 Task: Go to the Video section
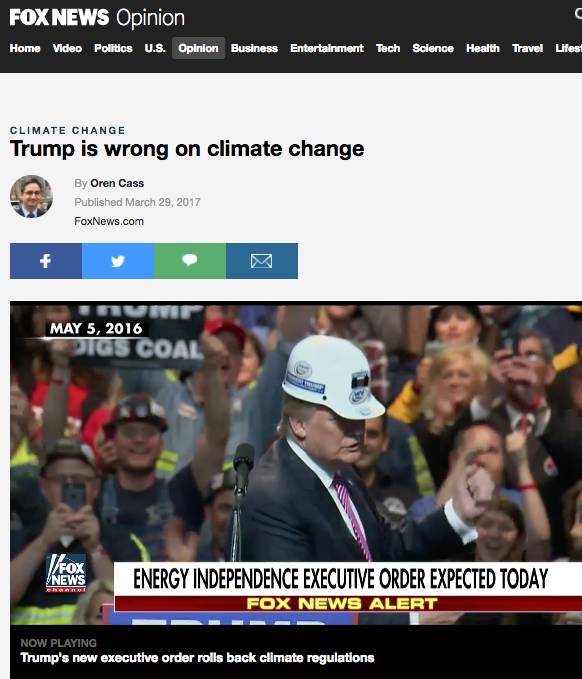67,48
